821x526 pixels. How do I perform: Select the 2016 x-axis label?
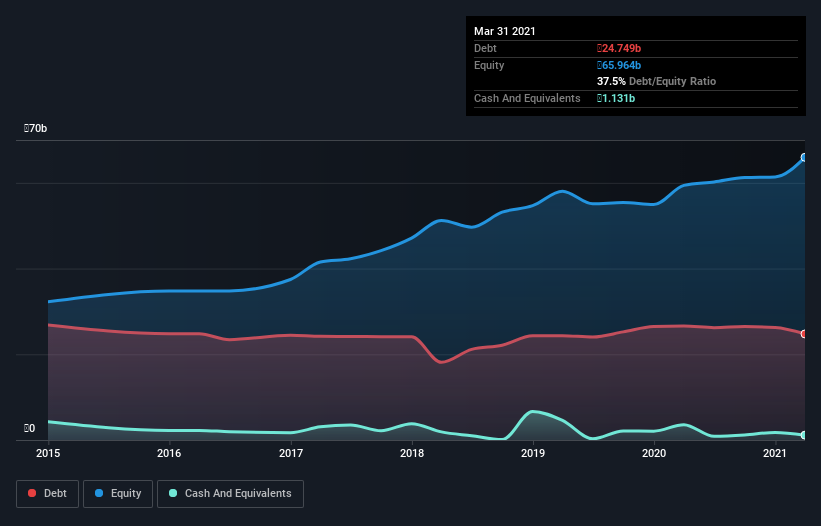(x=169, y=453)
